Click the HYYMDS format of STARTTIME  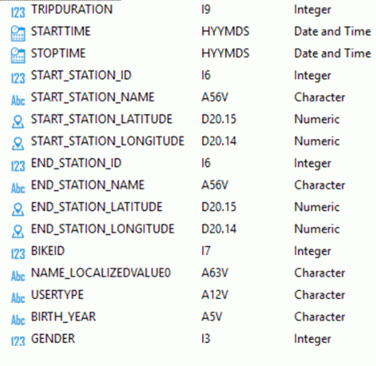pos(225,31)
